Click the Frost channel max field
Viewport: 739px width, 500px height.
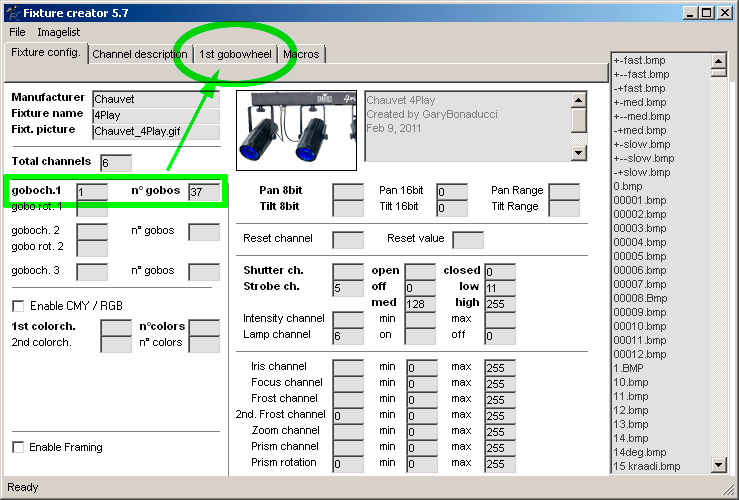coord(500,400)
